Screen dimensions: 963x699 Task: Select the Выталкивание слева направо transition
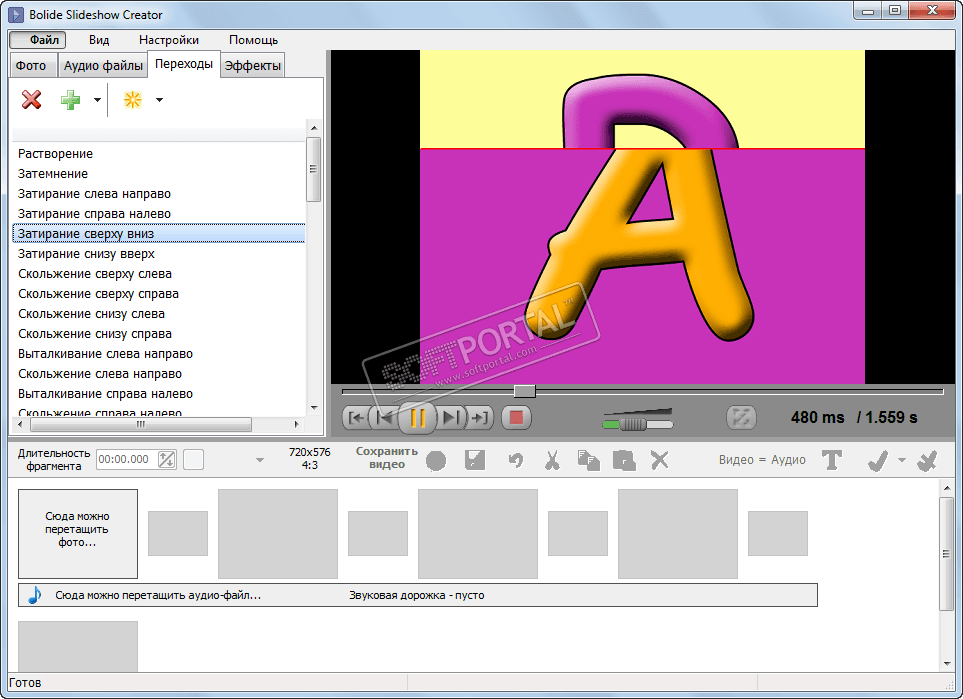click(x=158, y=354)
